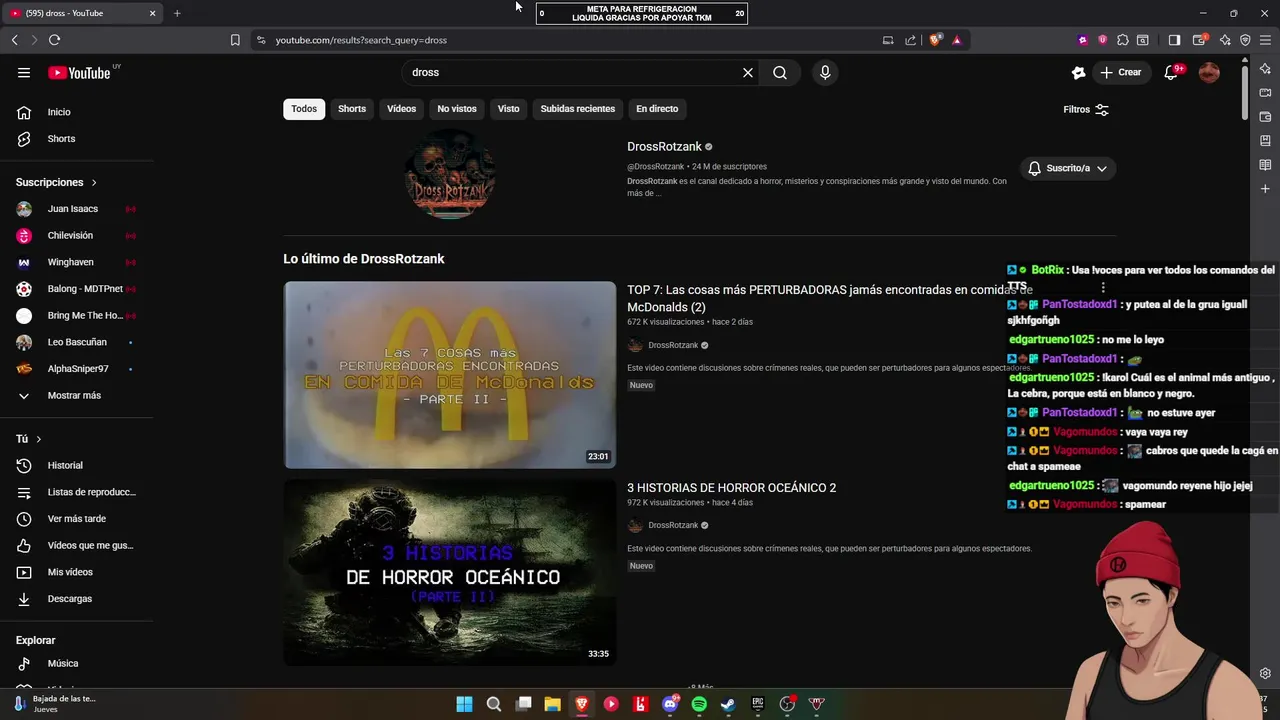Submit search with the magnifier button

click(780, 72)
